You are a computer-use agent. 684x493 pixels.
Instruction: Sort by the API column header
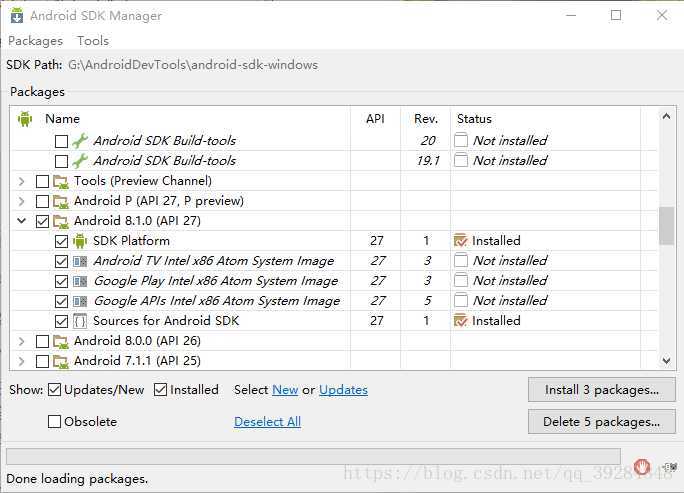click(x=375, y=119)
